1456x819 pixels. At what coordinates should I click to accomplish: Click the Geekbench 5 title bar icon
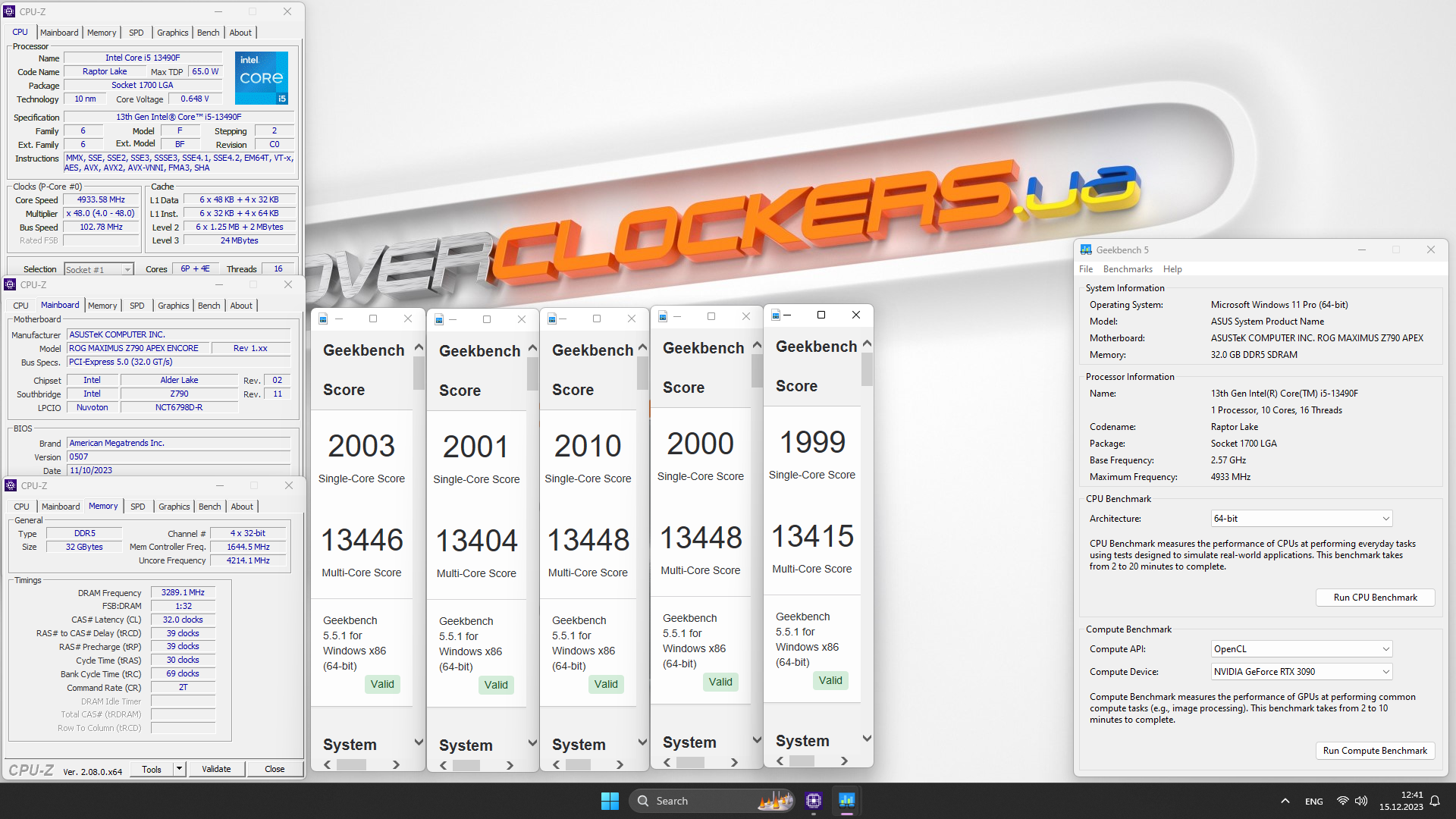tap(1087, 249)
